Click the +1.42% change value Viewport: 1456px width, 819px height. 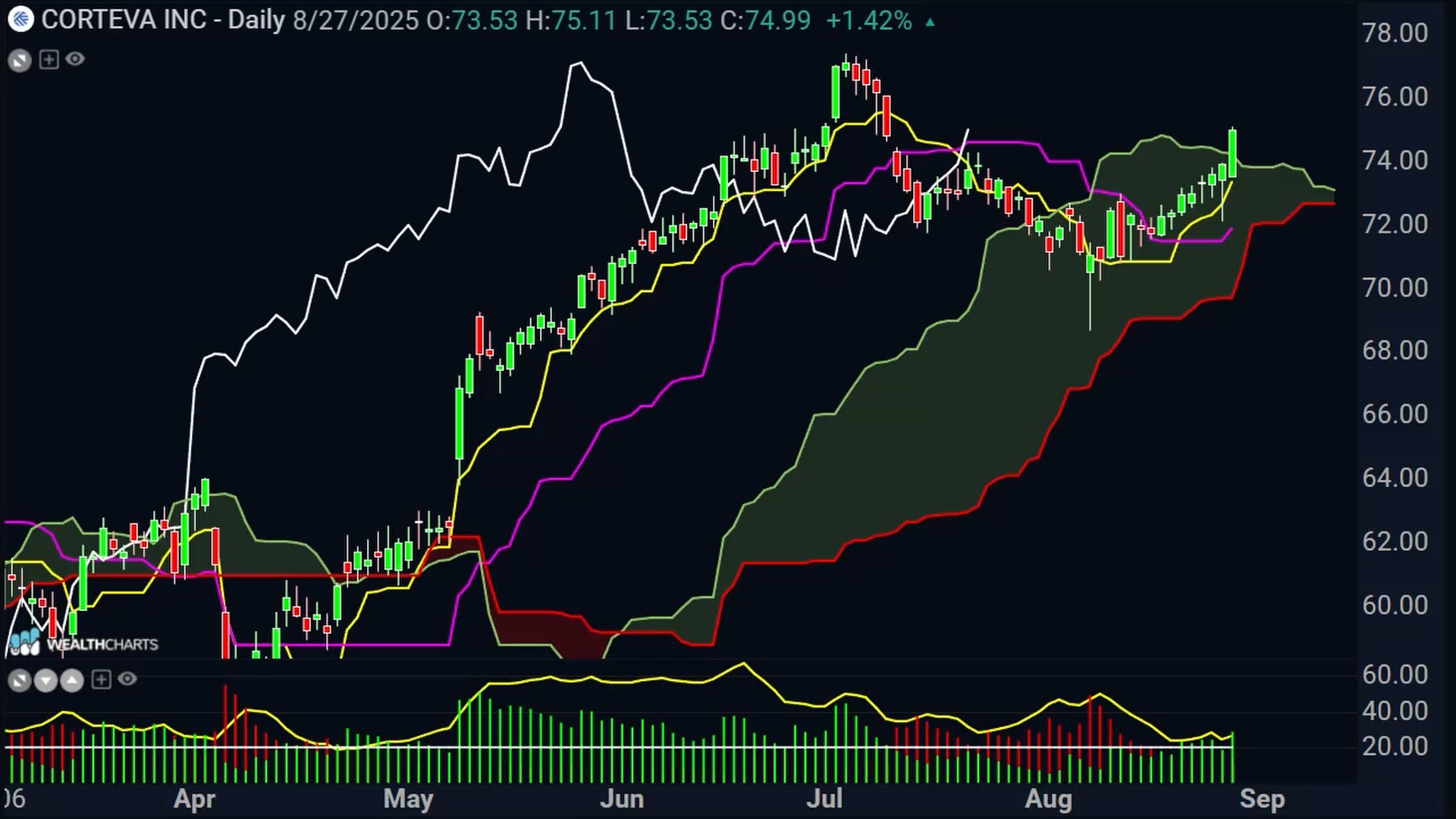tap(869, 20)
